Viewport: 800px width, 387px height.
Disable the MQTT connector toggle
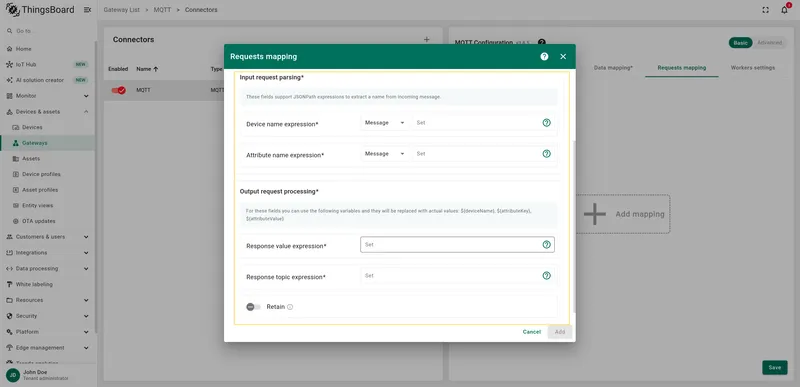pyautogui.click(x=118, y=90)
